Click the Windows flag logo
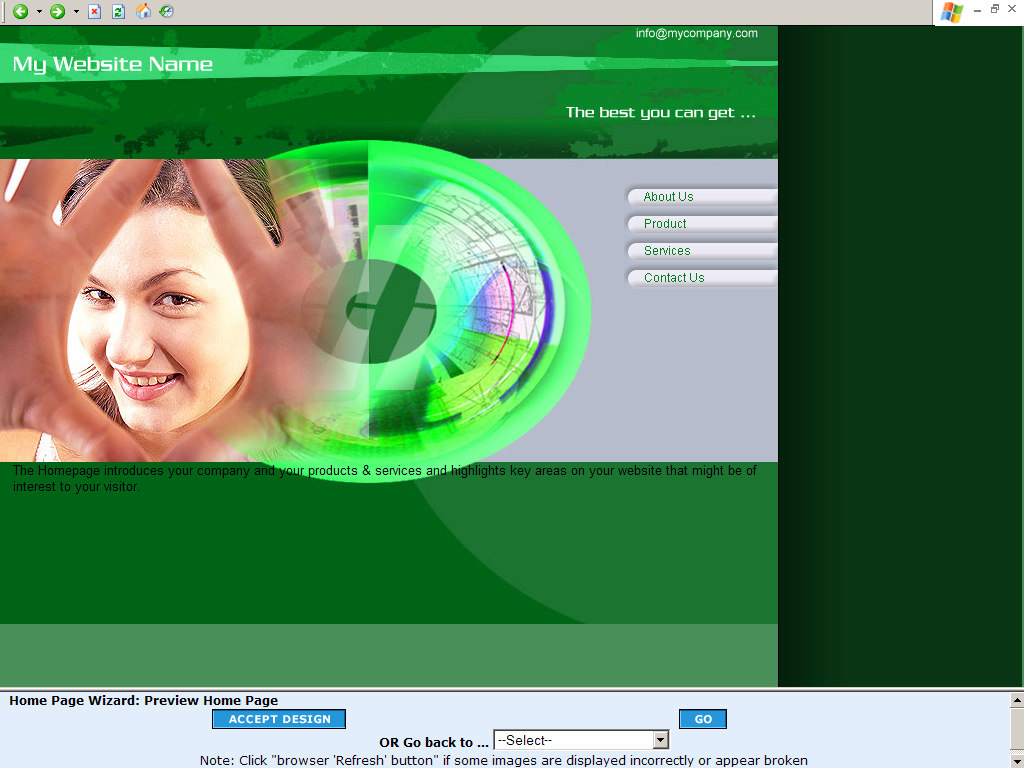The image size is (1024, 768). (952, 12)
